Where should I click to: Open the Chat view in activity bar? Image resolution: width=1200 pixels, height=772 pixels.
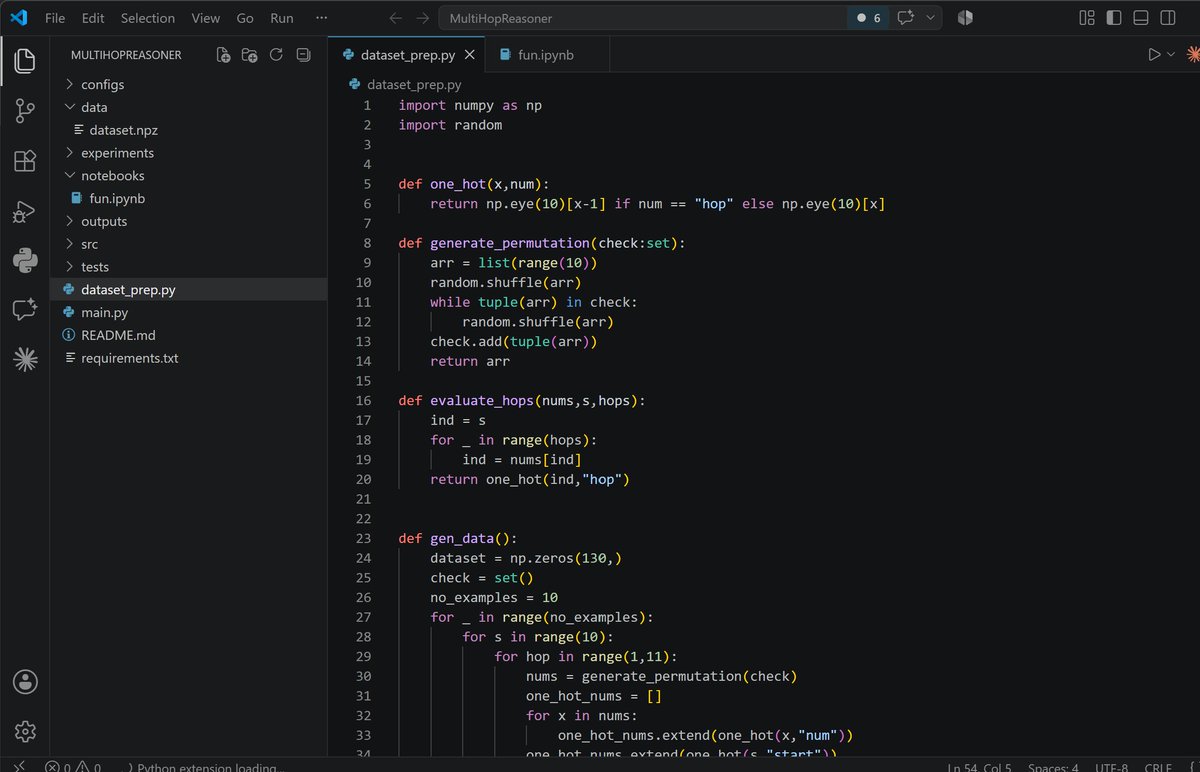[x=25, y=311]
